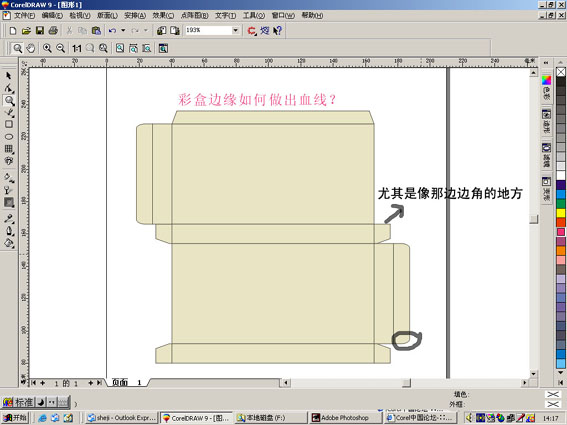Switch to the 页面 1 page tab
567x425 pixels.
pyautogui.click(x=127, y=382)
